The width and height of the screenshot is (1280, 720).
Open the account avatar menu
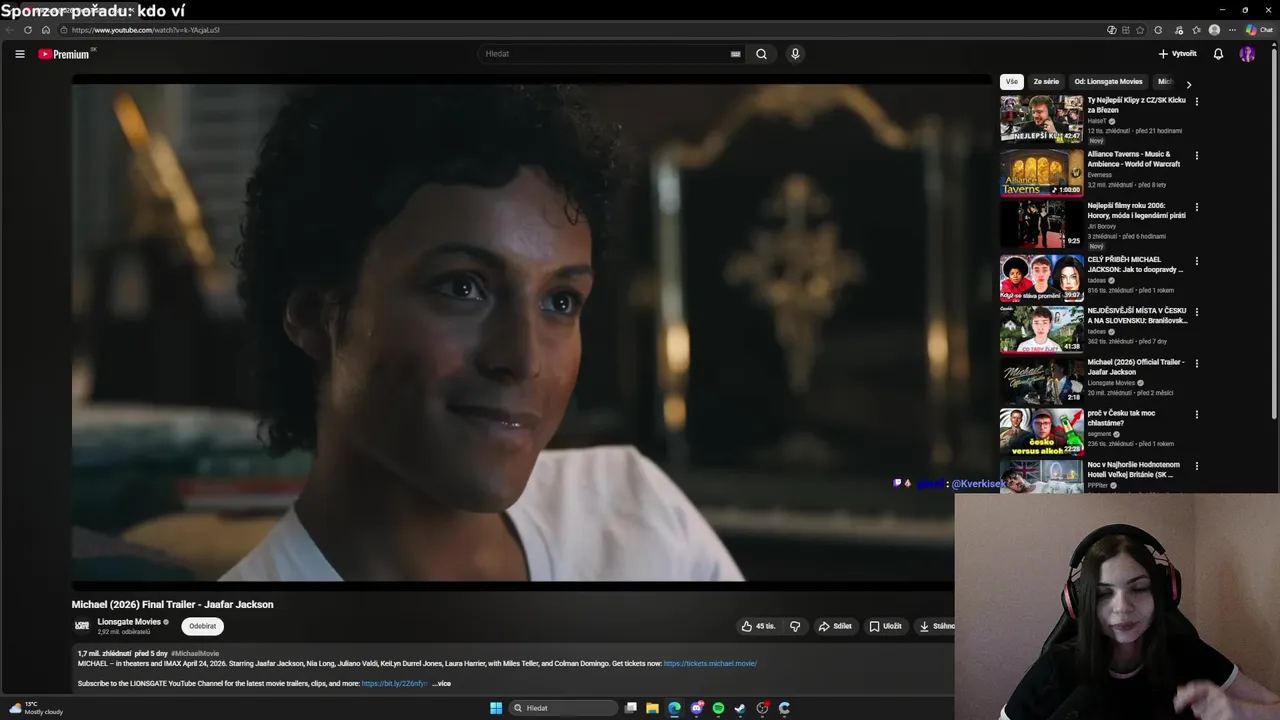click(x=1247, y=54)
